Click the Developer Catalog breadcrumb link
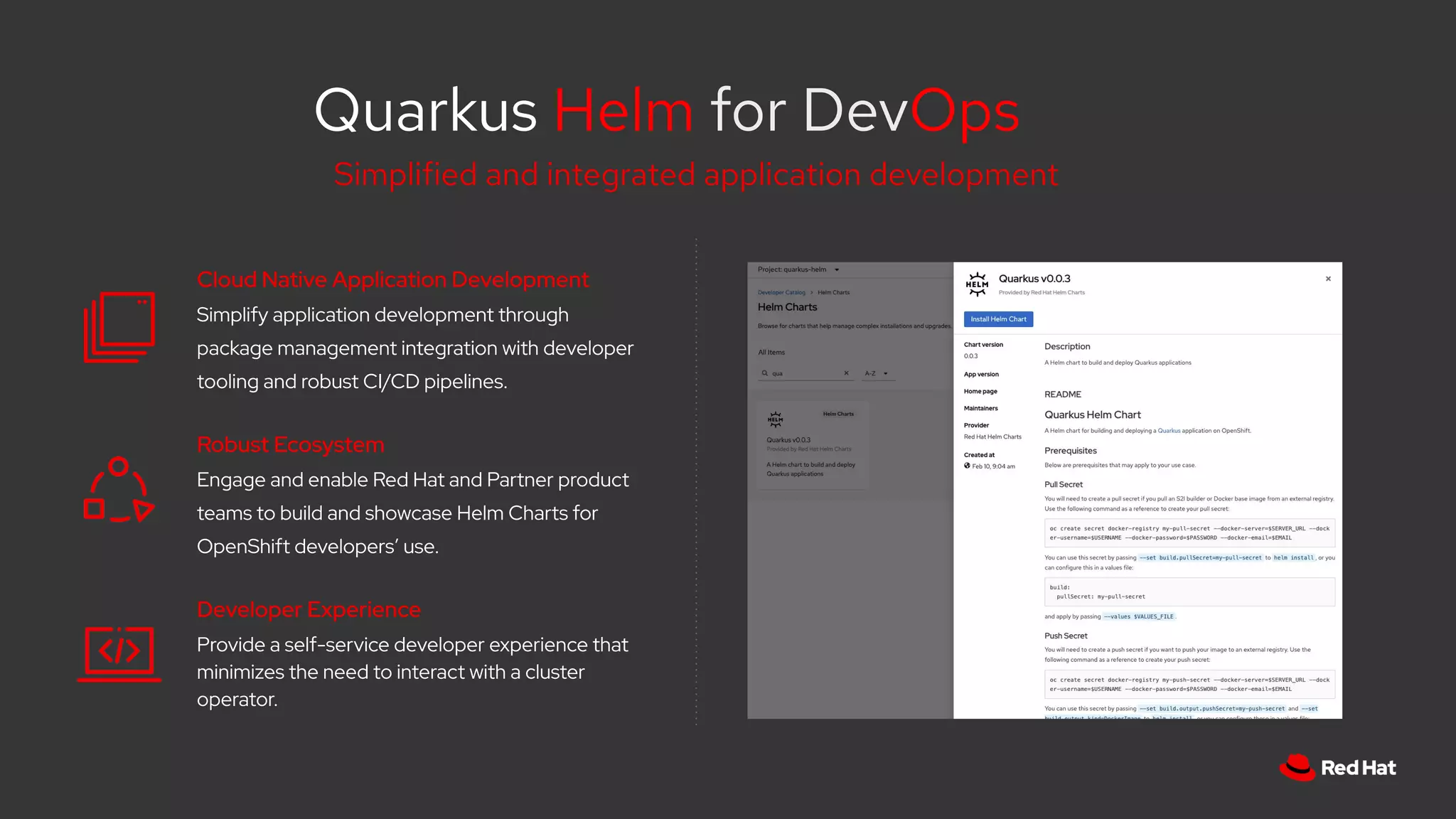The width and height of the screenshot is (1456, 819). point(781,292)
